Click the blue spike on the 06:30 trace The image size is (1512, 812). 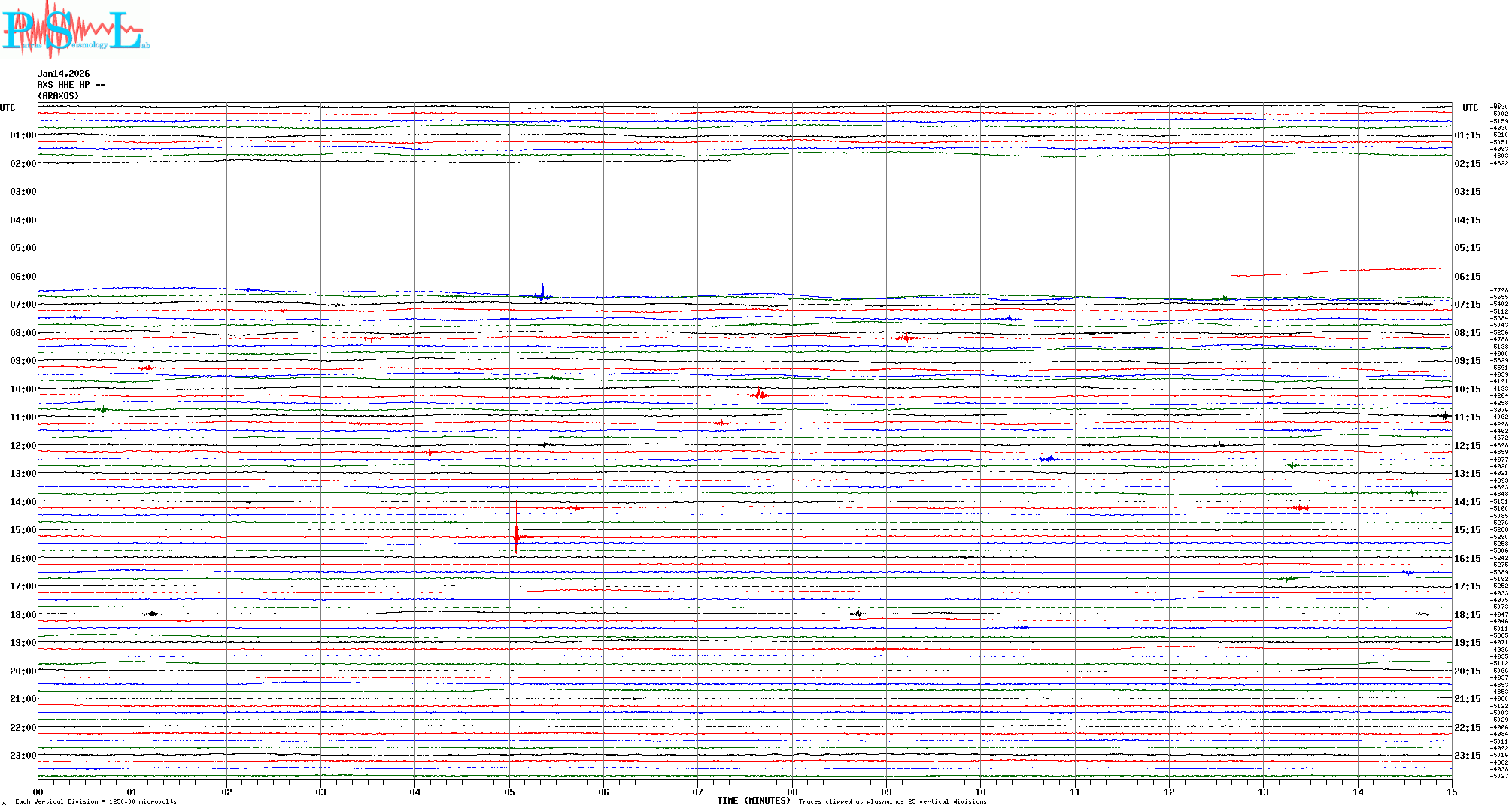pyautogui.click(x=542, y=293)
